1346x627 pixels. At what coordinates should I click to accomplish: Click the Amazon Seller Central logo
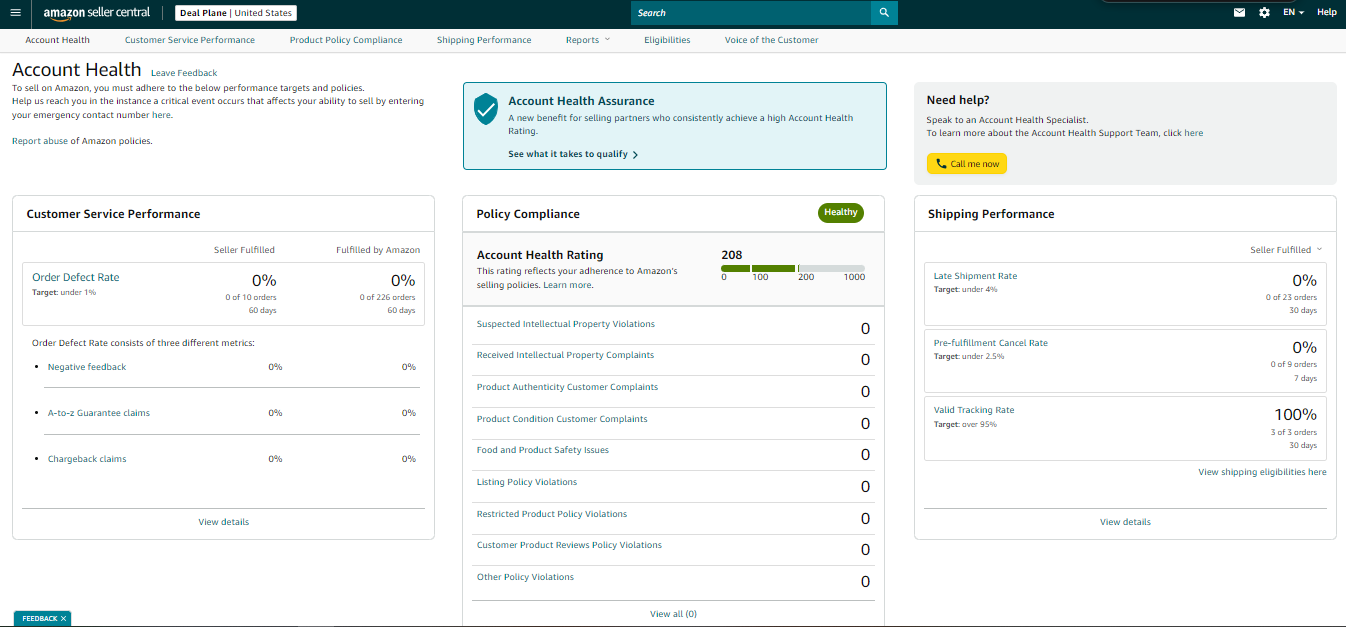click(97, 13)
